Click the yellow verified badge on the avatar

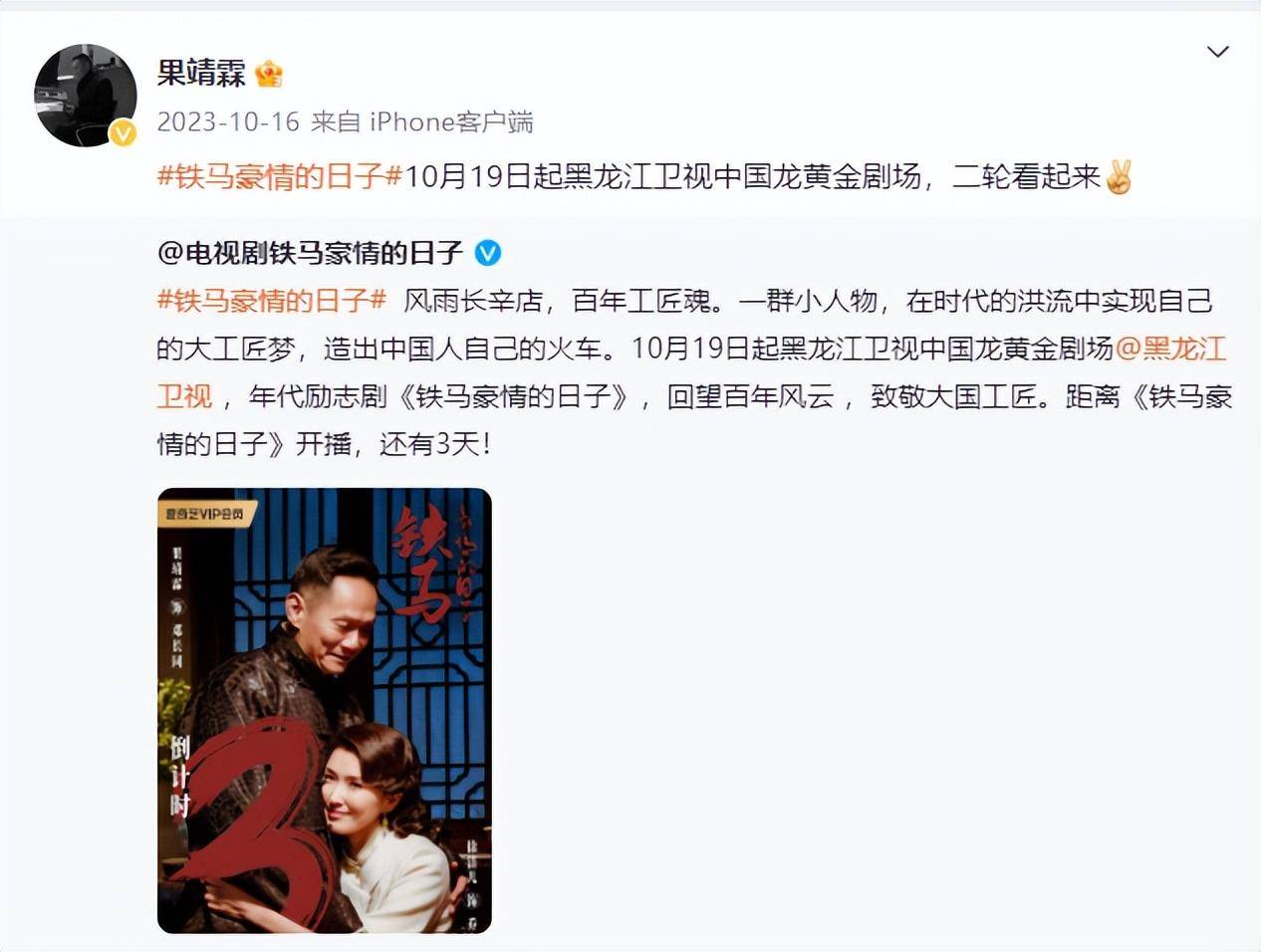pyautogui.click(x=123, y=132)
